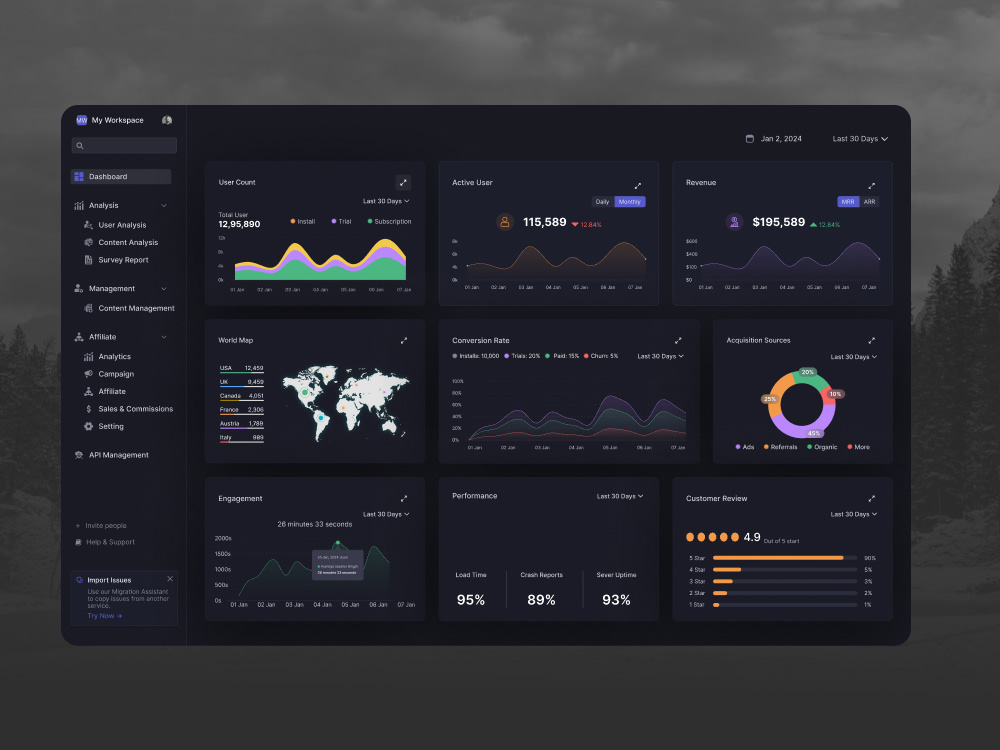This screenshot has width=1000, height=750.
Task: Open Dashboard in the sidebar
Action: coord(121,177)
